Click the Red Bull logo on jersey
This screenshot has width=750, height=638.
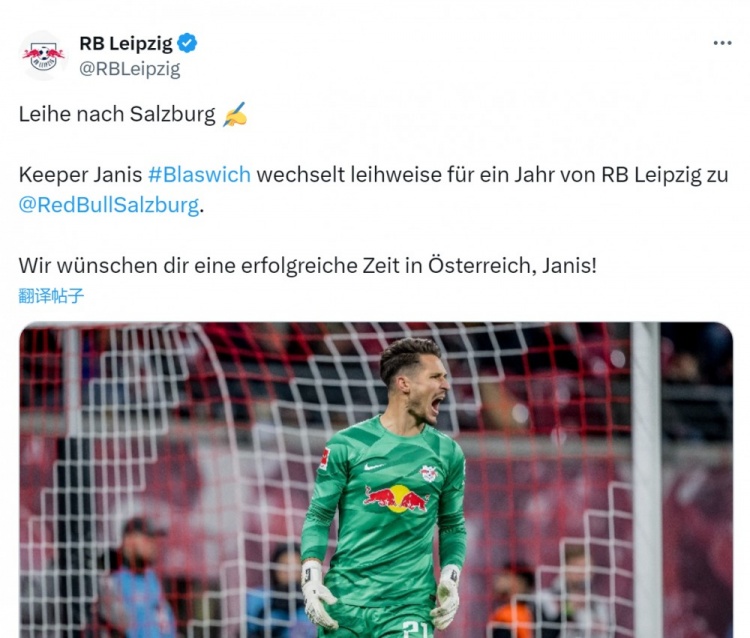396,498
